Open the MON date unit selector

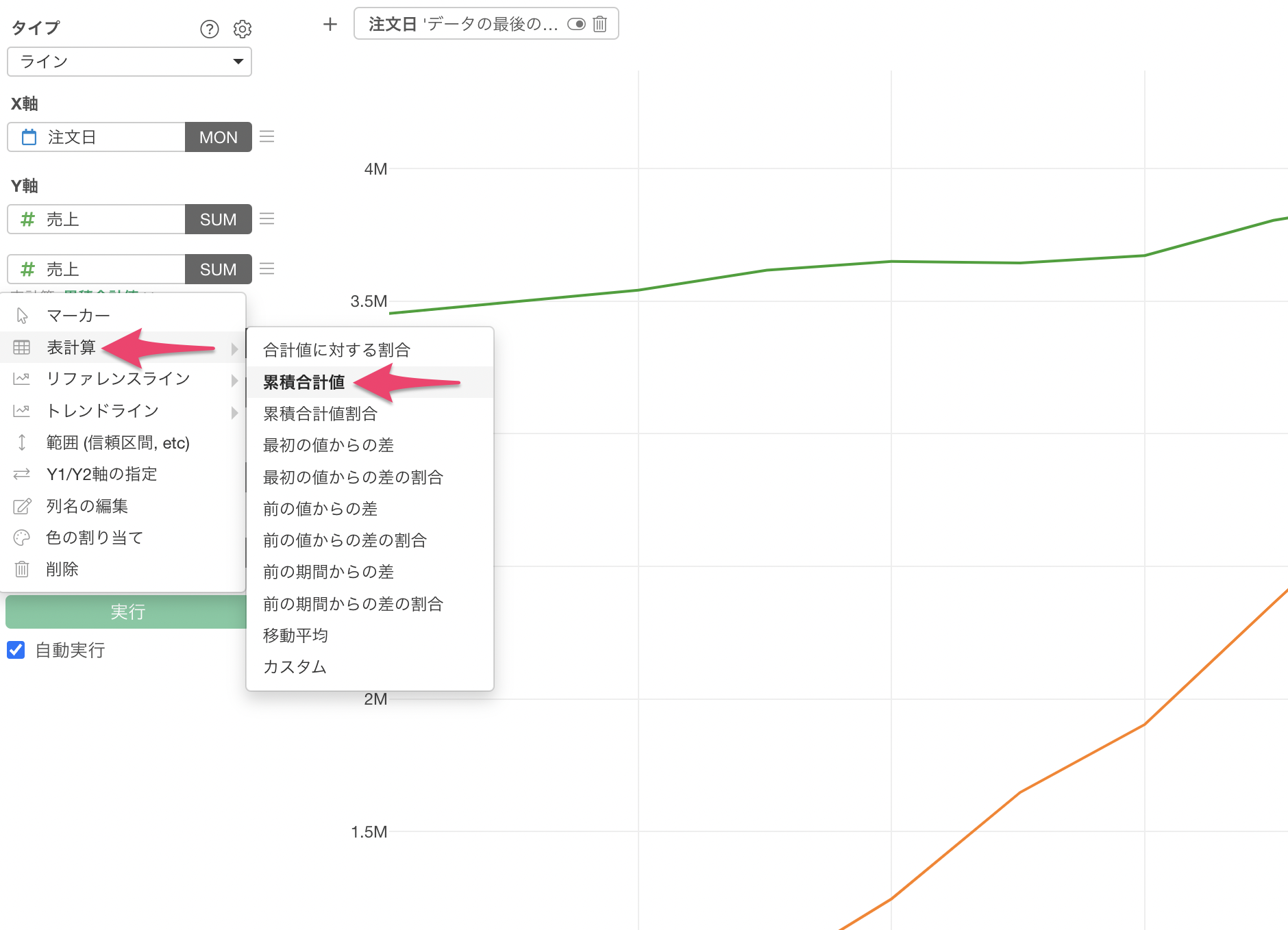pos(219,137)
